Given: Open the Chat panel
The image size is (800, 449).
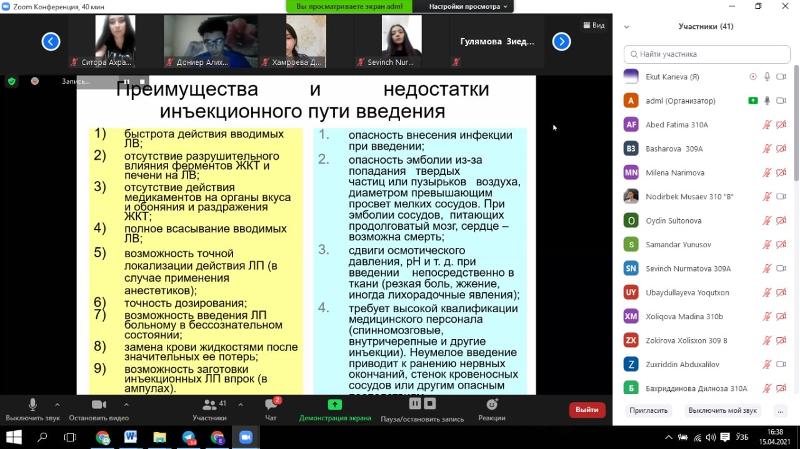Looking at the screenshot, I should coord(270,404).
